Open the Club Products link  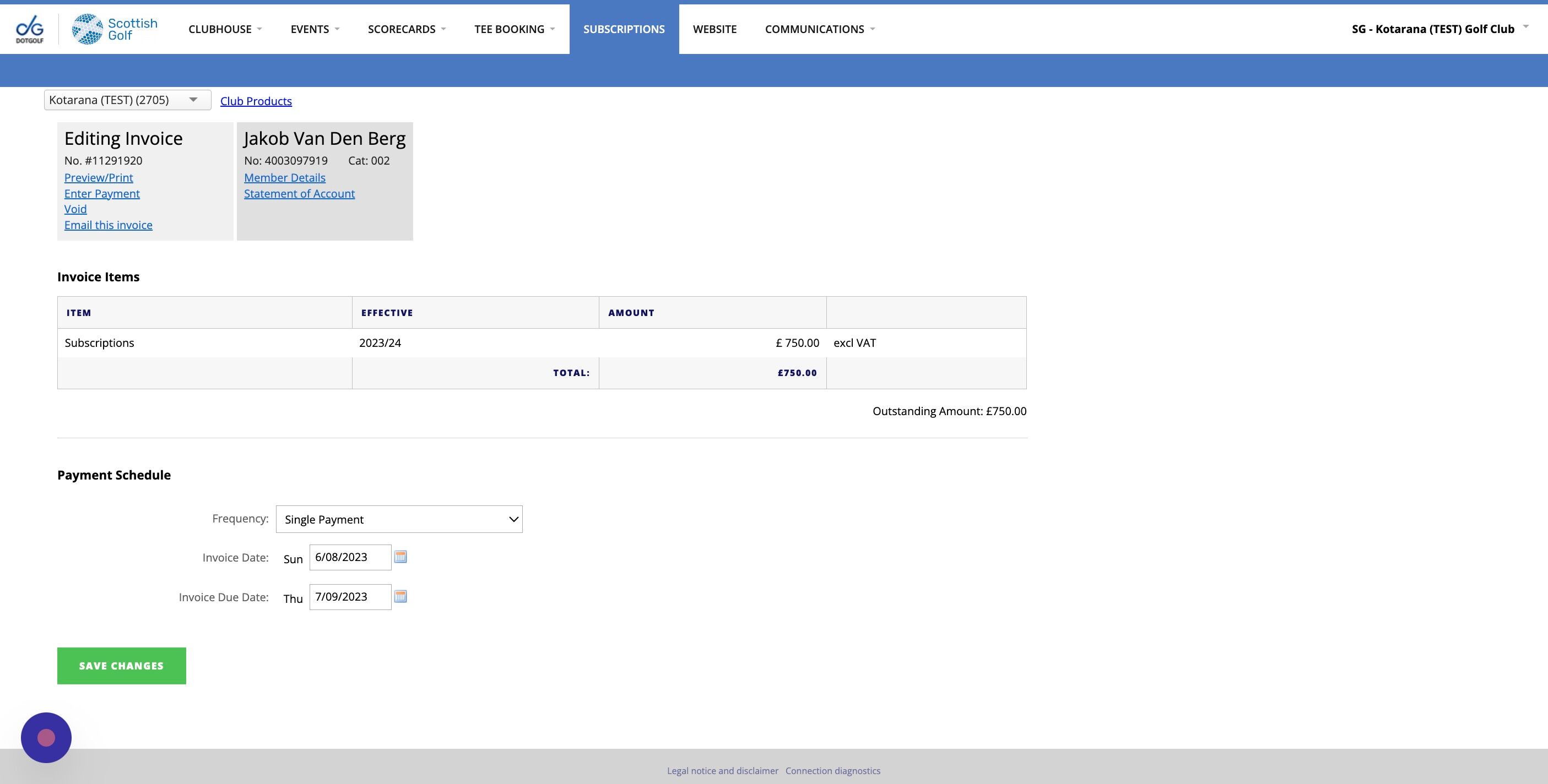(x=256, y=101)
